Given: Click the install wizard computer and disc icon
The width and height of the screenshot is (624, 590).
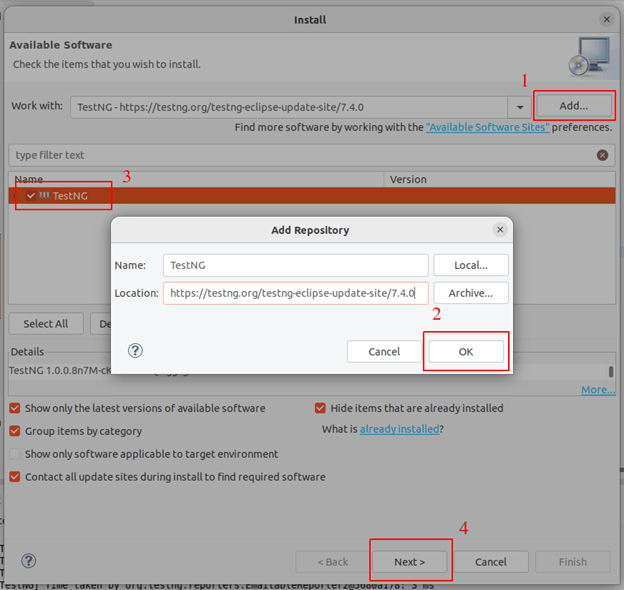Looking at the screenshot, I should point(589,56).
